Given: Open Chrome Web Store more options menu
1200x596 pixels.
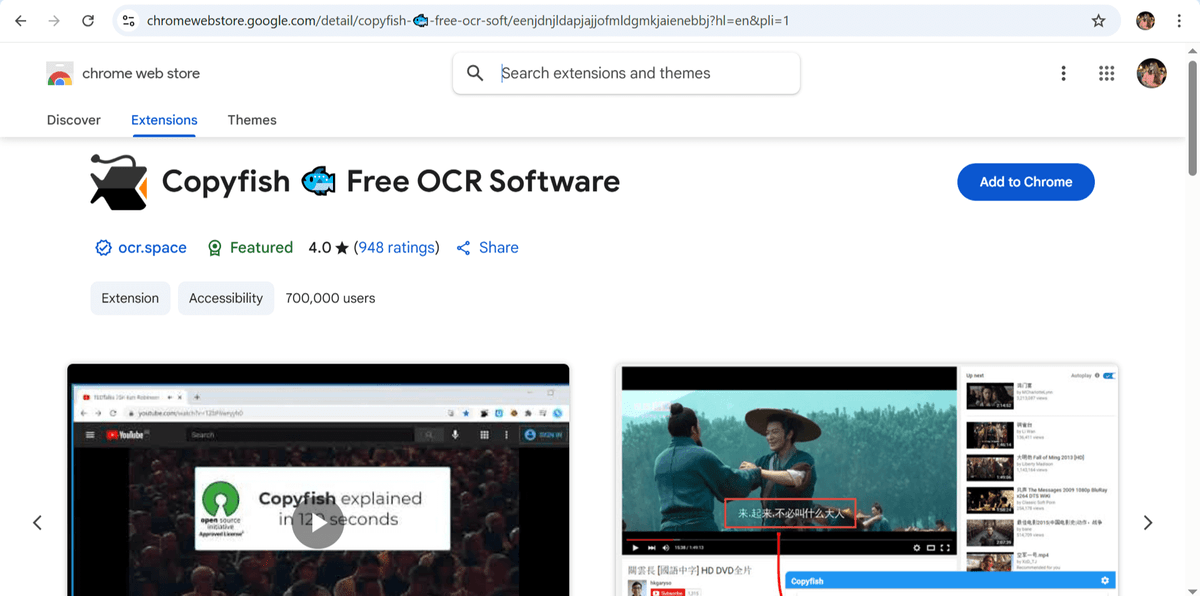Looking at the screenshot, I should click(1063, 73).
